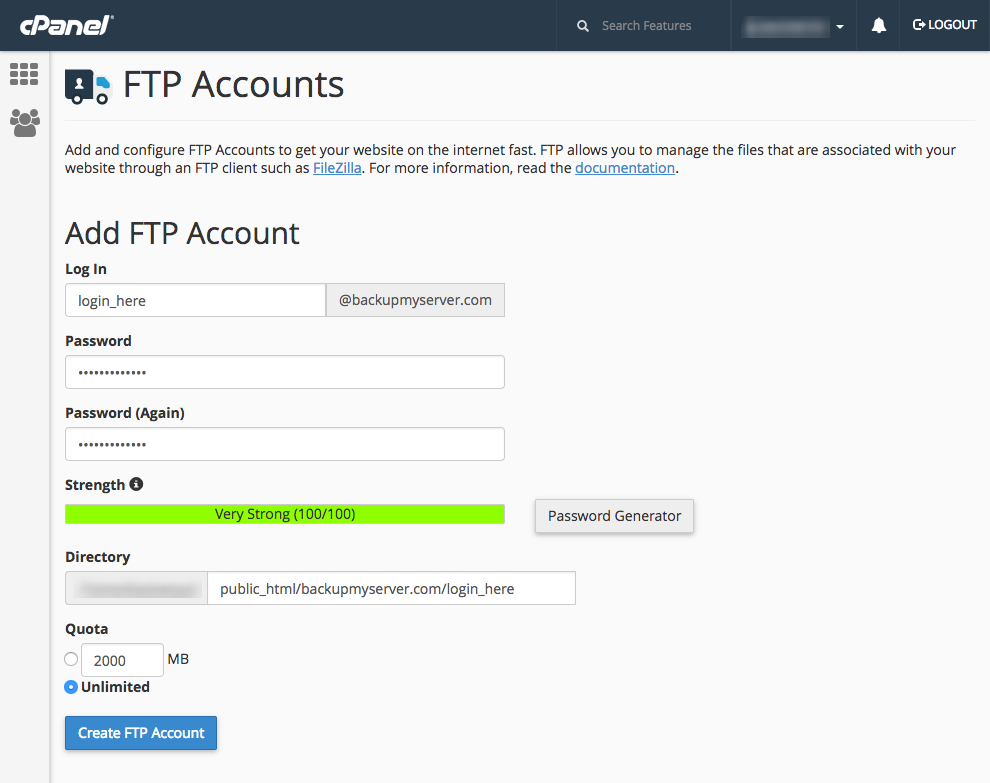Click the FTP Accounts truck icon
The height and width of the screenshot is (783, 990).
point(87,86)
